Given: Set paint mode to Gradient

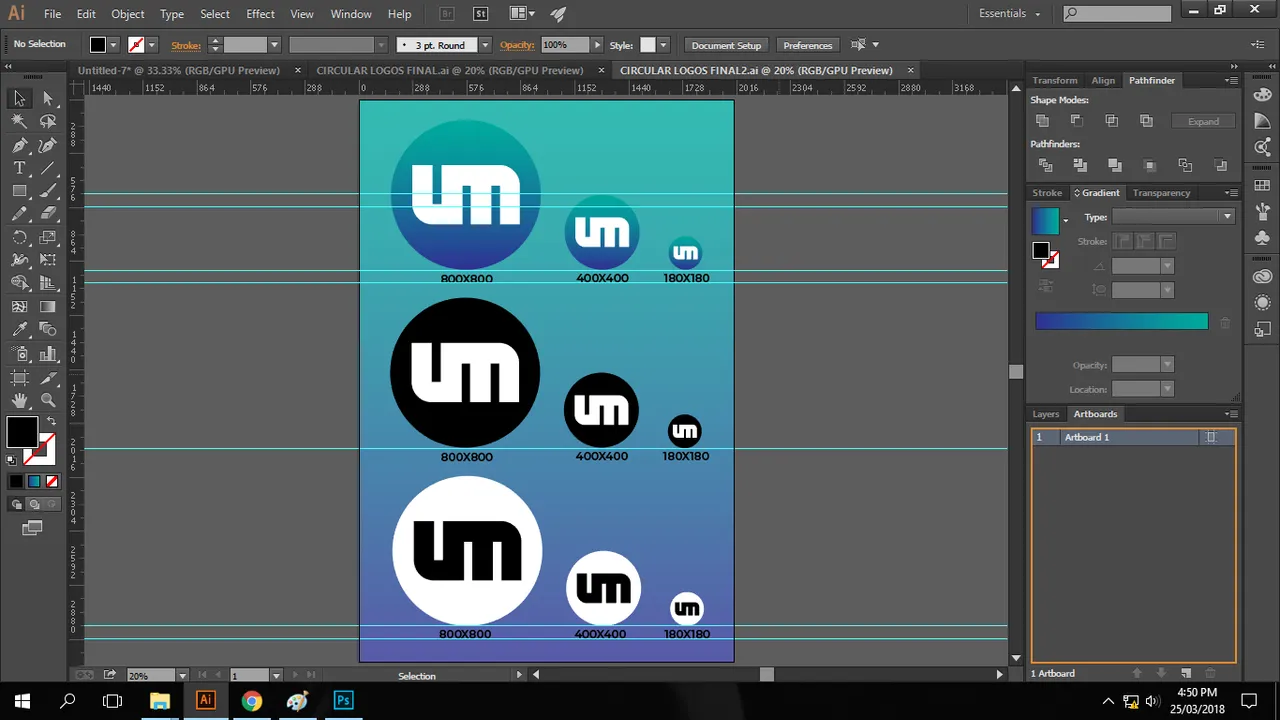Looking at the screenshot, I should coord(34,481).
